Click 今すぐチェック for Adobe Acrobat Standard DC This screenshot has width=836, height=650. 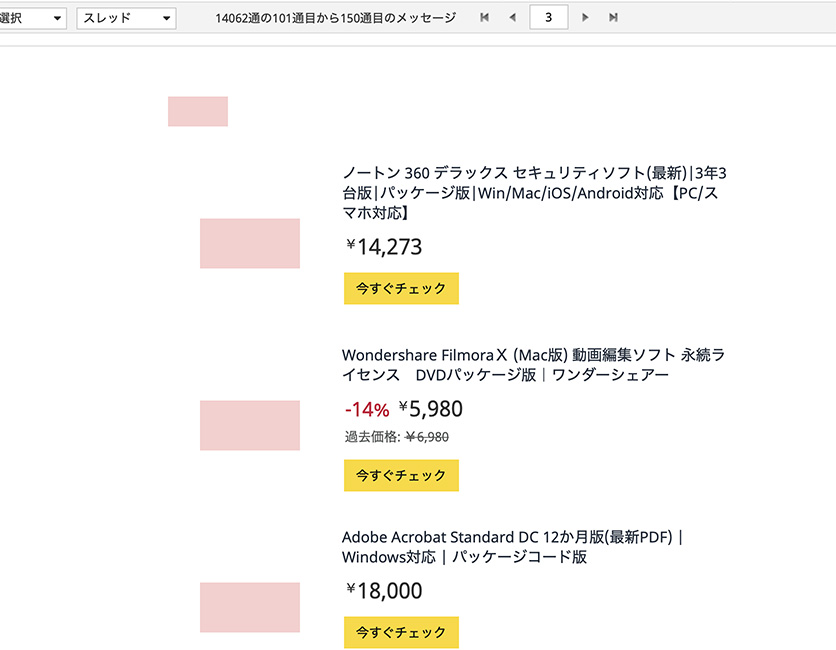401,632
